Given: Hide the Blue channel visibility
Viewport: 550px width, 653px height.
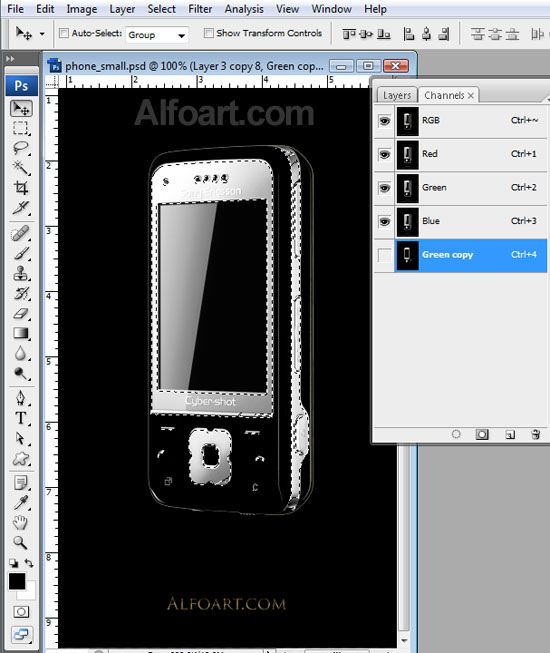Looking at the screenshot, I should coord(384,221).
